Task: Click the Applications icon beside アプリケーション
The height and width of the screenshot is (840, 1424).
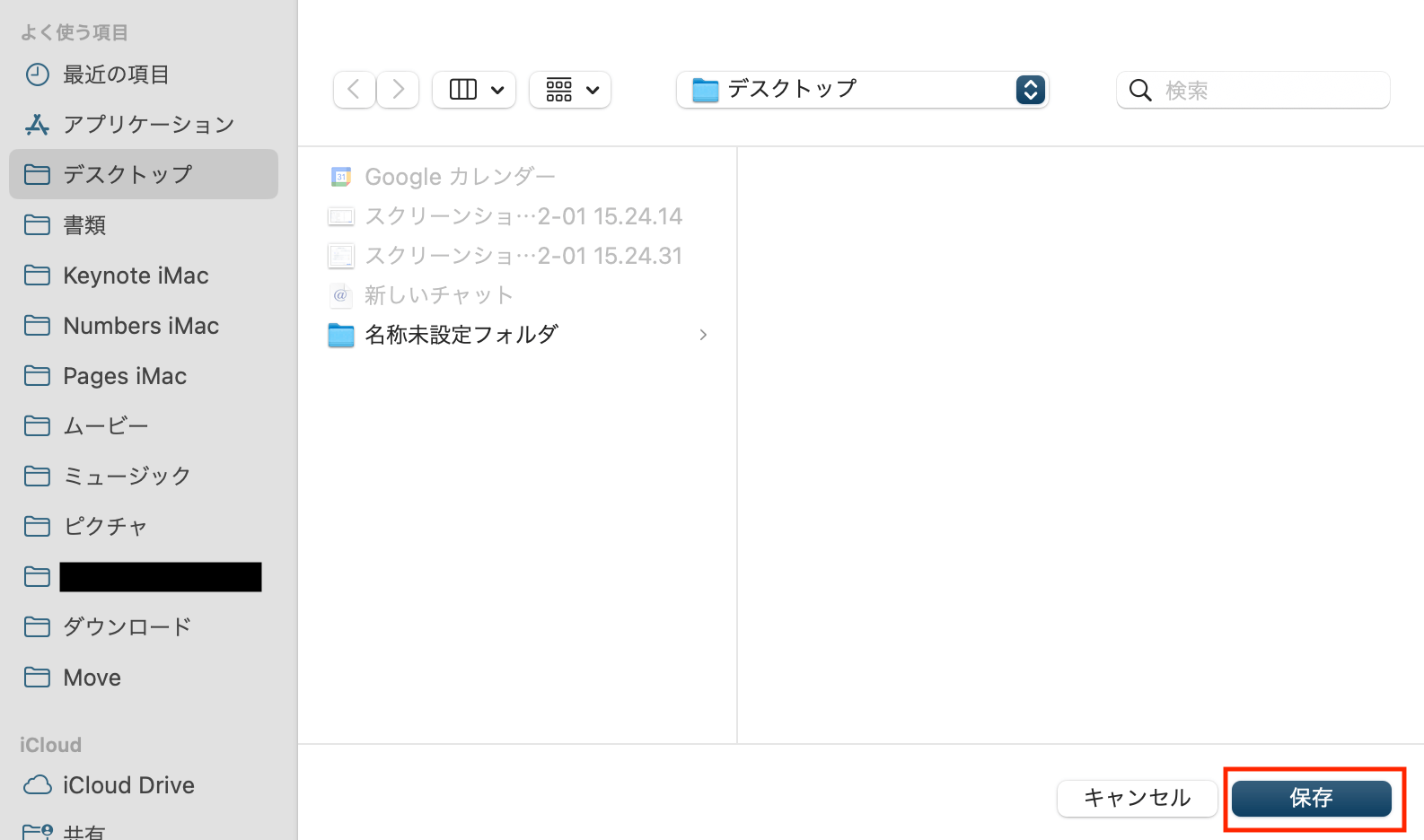Action: 38,124
